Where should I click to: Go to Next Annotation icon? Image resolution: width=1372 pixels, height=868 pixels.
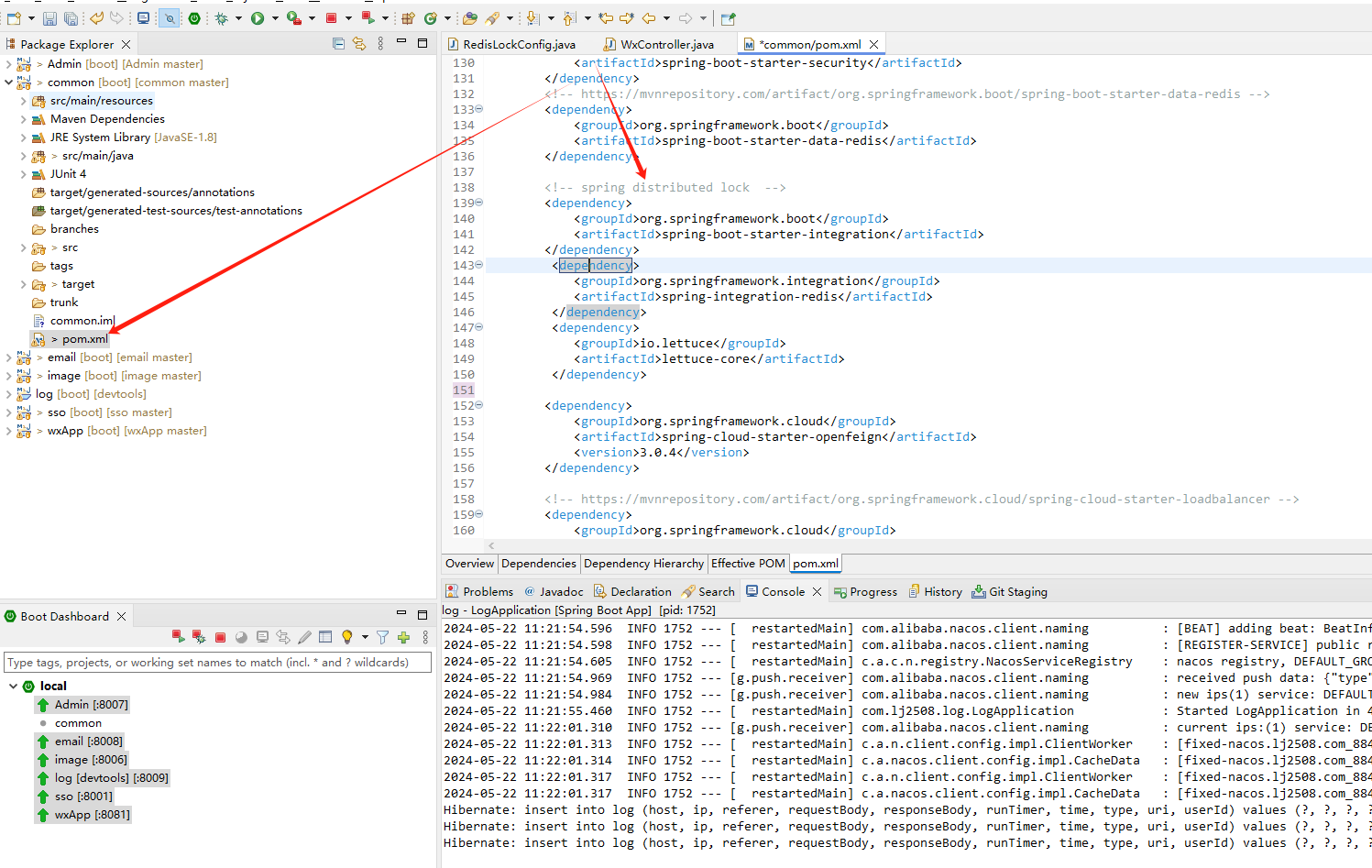pos(532,18)
